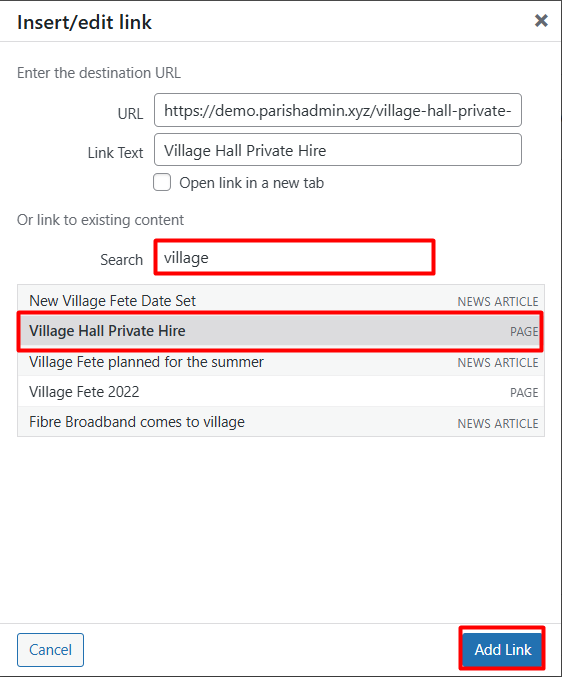The image size is (562, 677).
Task: Click the Or link to existing content heading
Action: click(100, 220)
